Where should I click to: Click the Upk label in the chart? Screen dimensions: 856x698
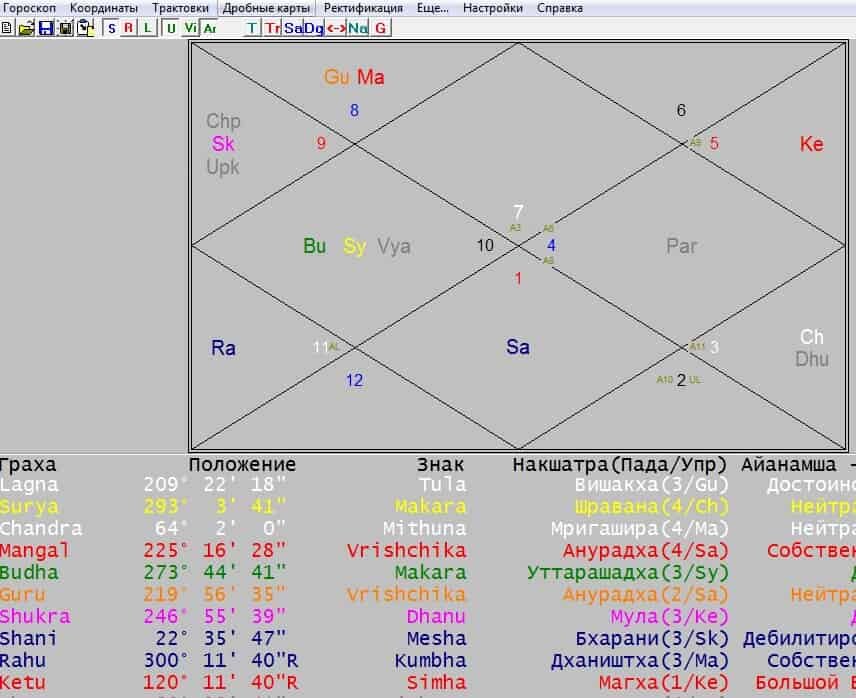[x=223, y=167]
